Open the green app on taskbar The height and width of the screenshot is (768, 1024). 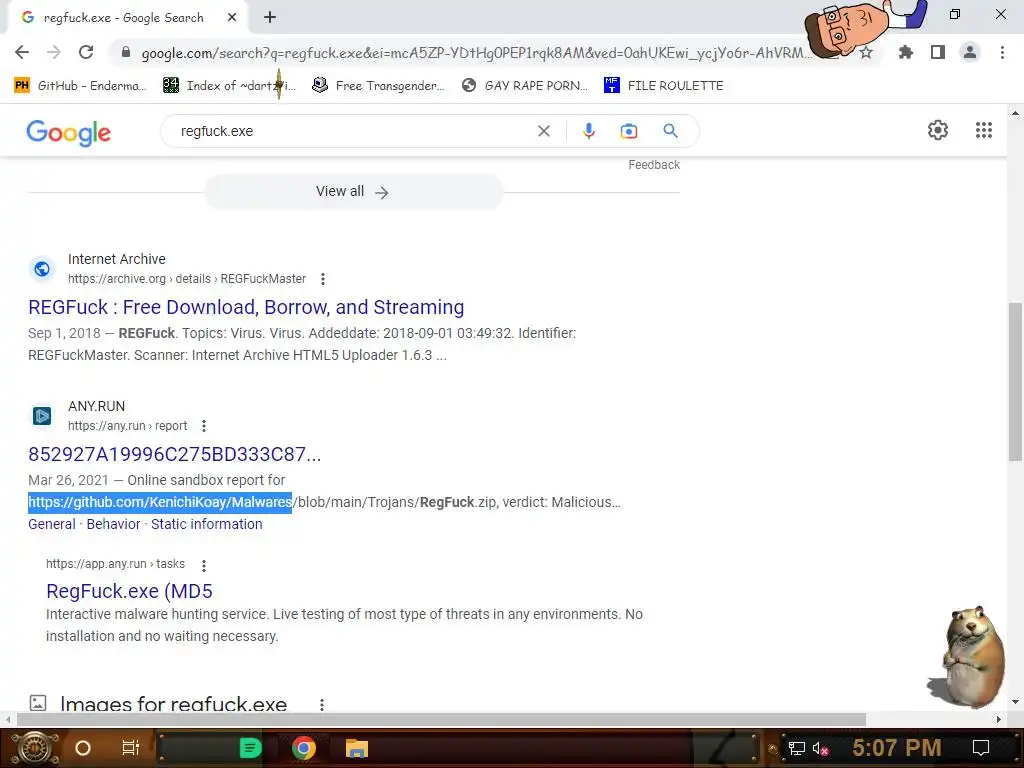click(x=251, y=748)
